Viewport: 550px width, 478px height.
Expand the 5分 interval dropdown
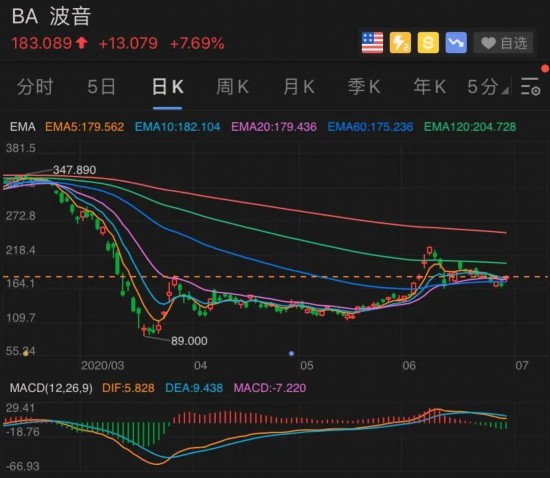click(488, 87)
